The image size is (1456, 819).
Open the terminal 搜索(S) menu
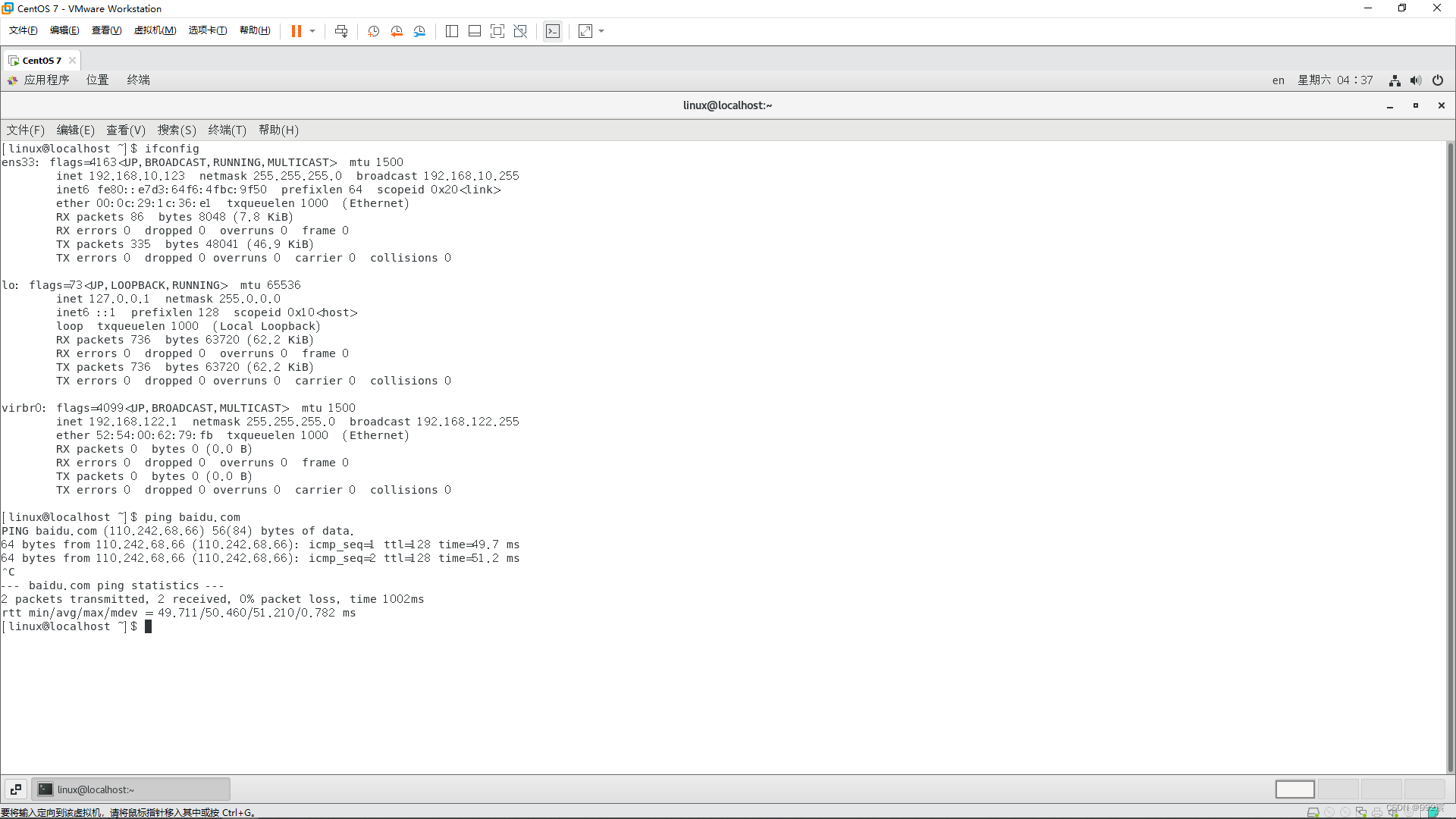(x=177, y=130)
